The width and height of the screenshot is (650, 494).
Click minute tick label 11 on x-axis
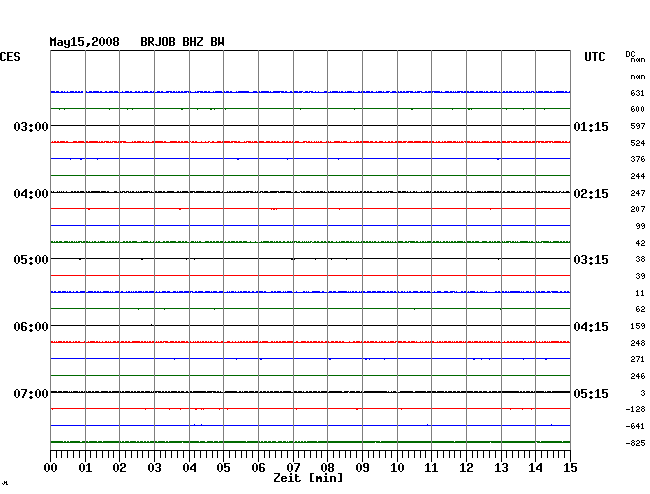point(431,468)
